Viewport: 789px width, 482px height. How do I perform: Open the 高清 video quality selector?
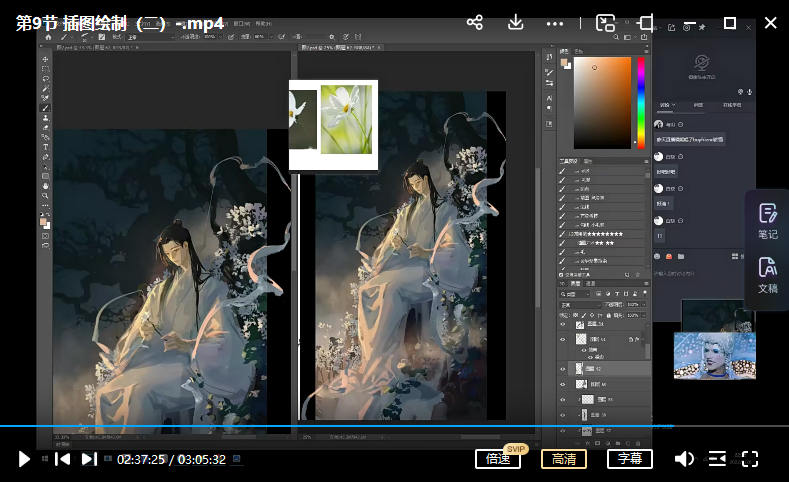pyautogui.click(x=563, y=459)
